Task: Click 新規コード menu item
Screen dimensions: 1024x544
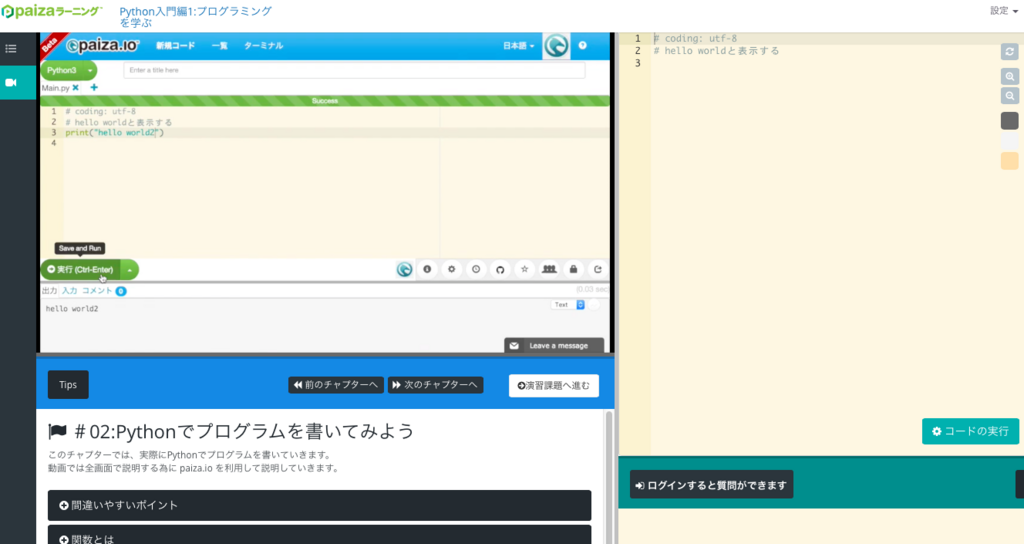Action: click(175, 46)
